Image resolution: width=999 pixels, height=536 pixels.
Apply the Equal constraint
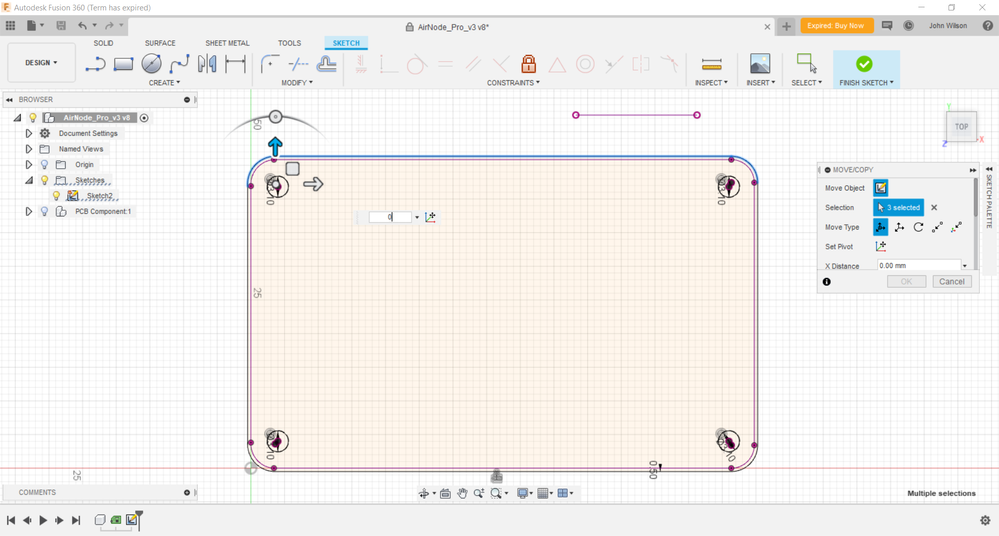445,64
